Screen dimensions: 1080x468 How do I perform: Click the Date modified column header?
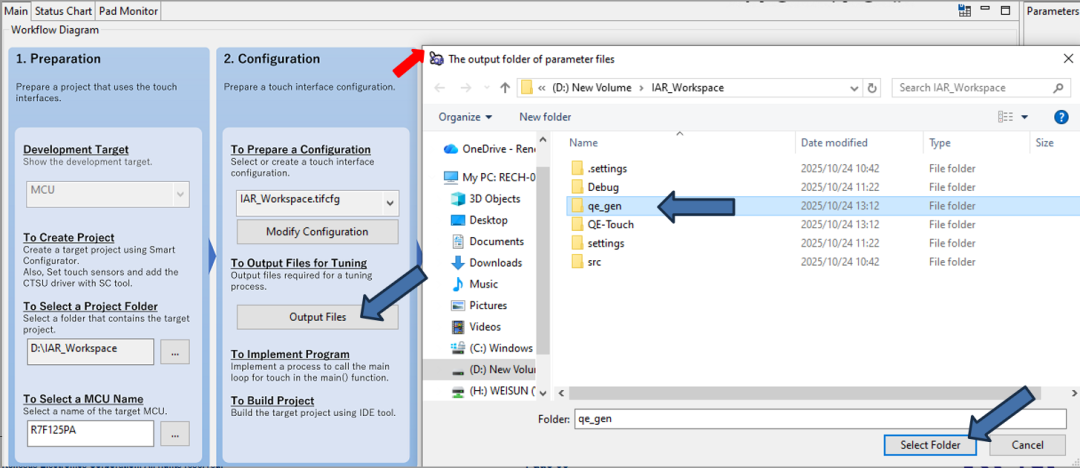click(858, 143)
